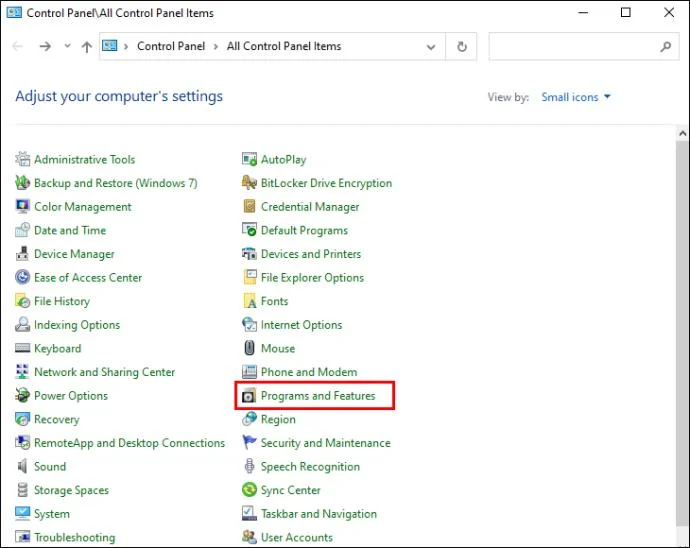Open the Taskbar and Navigation link
Viewport: 690px width, 548px height.
pos(319,514)
